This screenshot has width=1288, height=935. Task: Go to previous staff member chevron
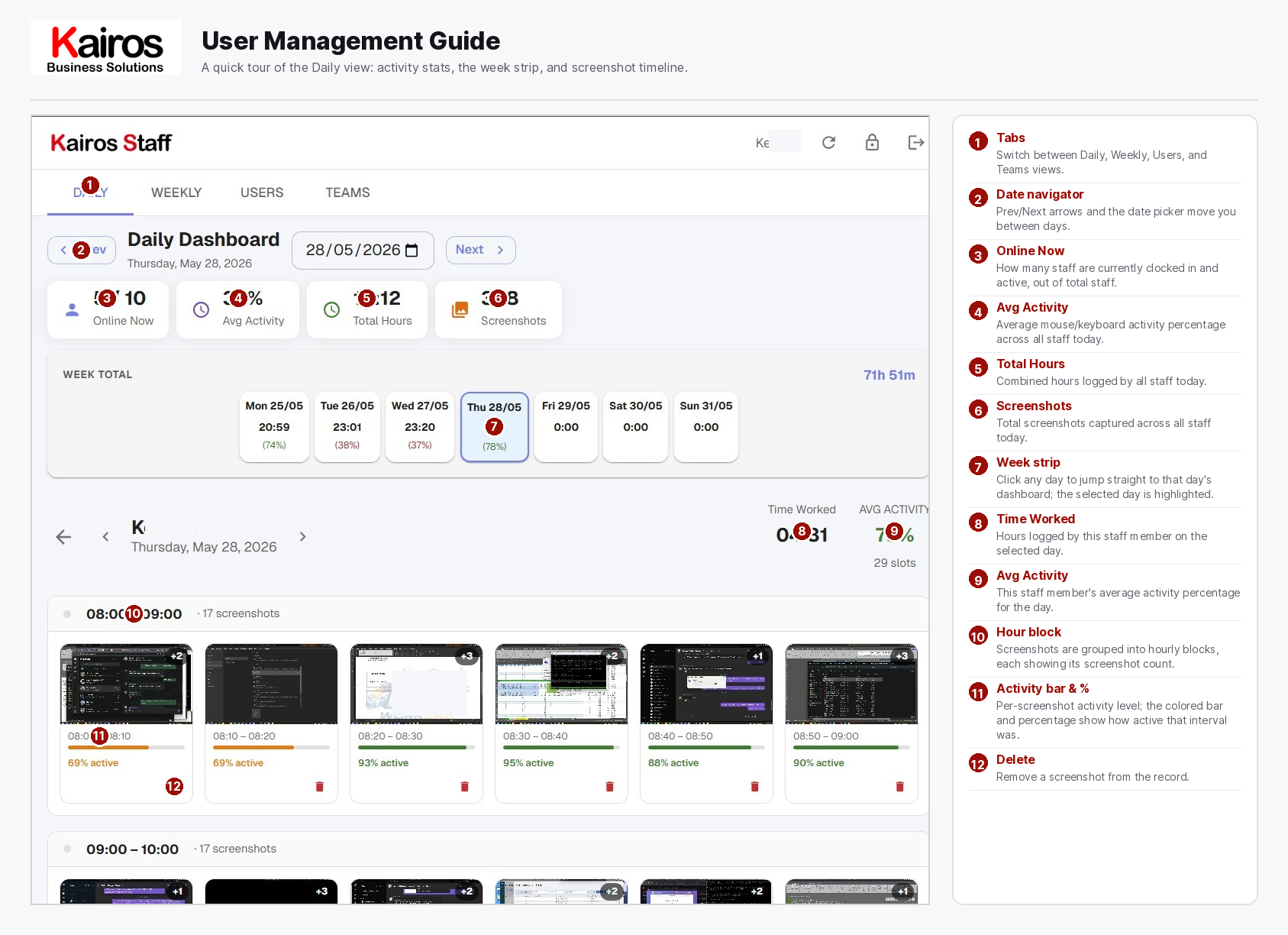[x=105, y=537]
